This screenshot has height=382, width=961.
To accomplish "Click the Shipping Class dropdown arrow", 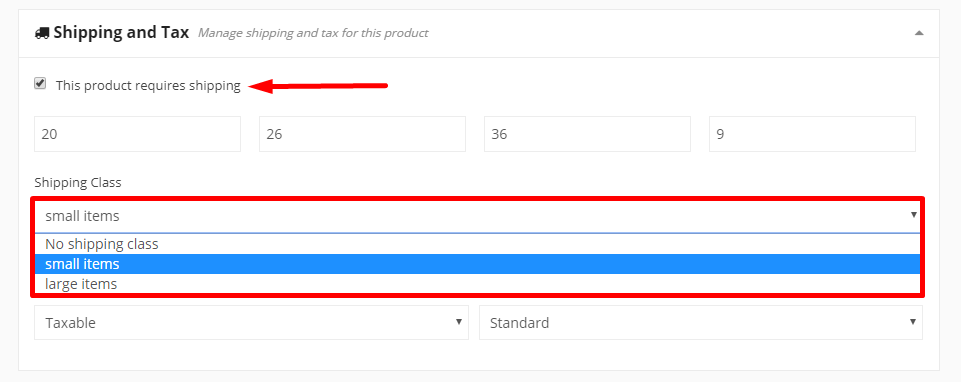I will [913, 215].
